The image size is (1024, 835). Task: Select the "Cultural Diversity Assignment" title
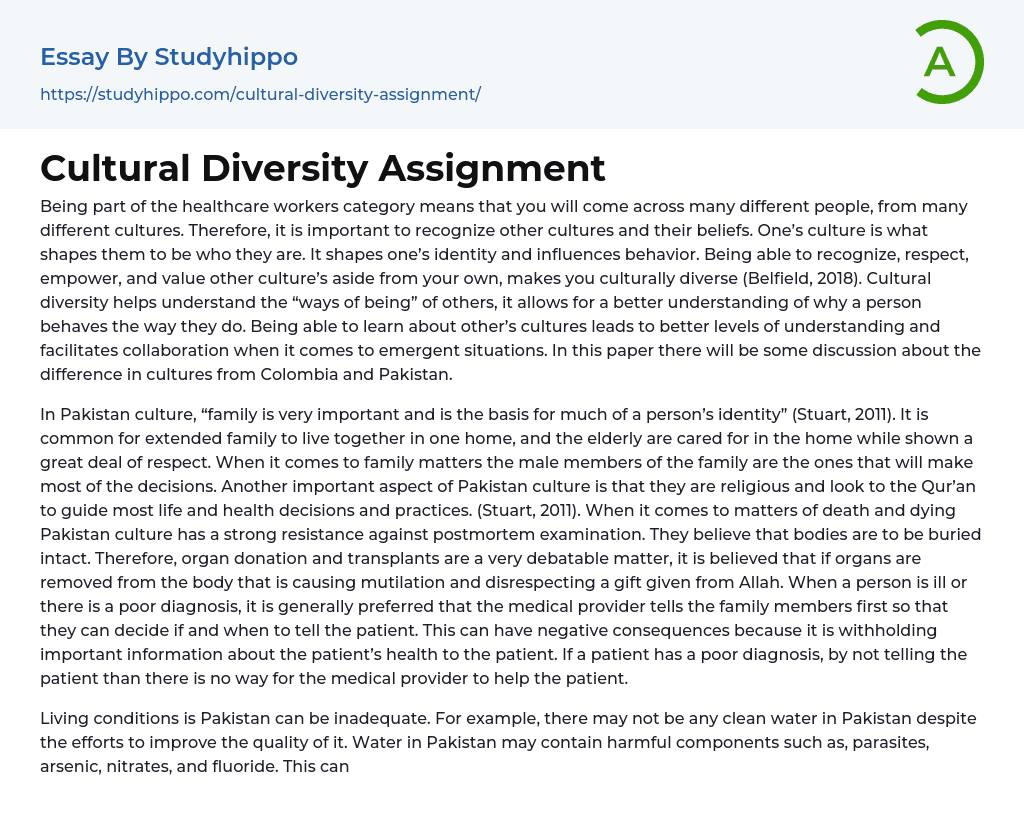pyautogui.click(x=322, y=168)
